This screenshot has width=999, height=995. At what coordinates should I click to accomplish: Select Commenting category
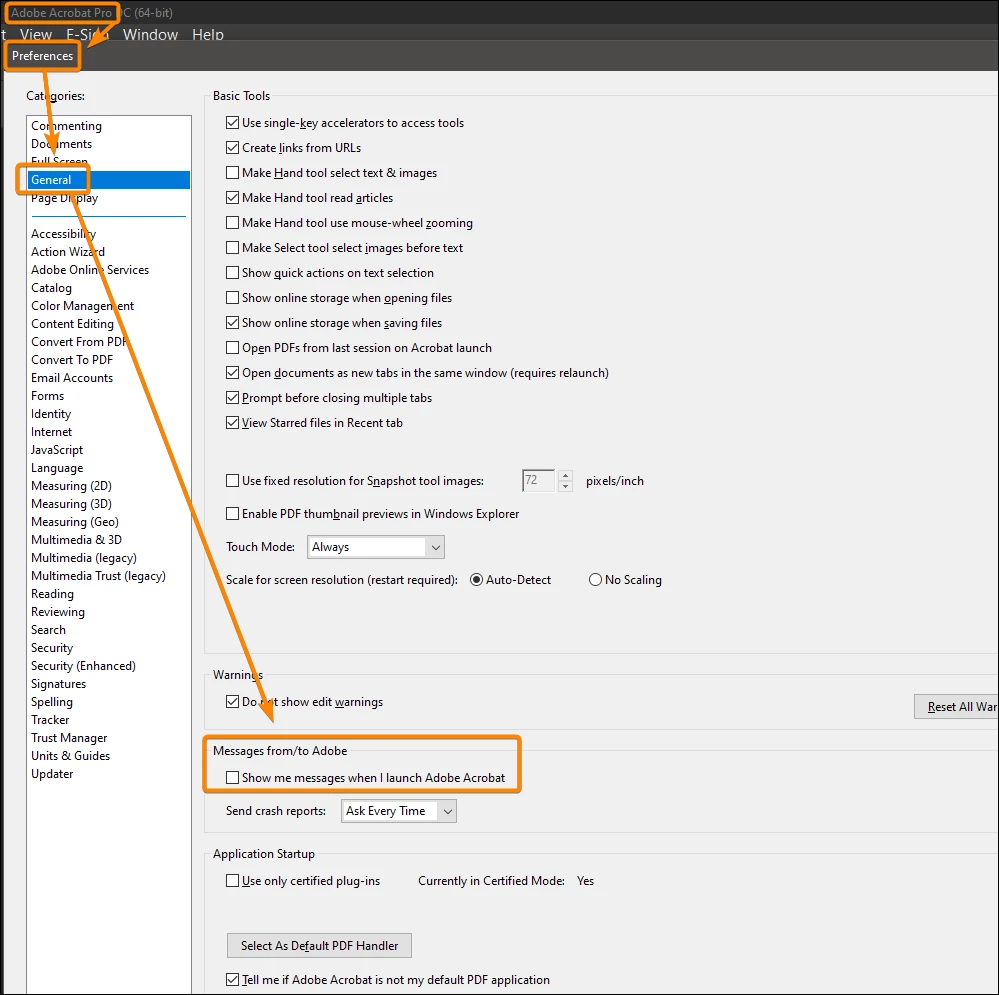pyautogui.click(x=66, y=125)
